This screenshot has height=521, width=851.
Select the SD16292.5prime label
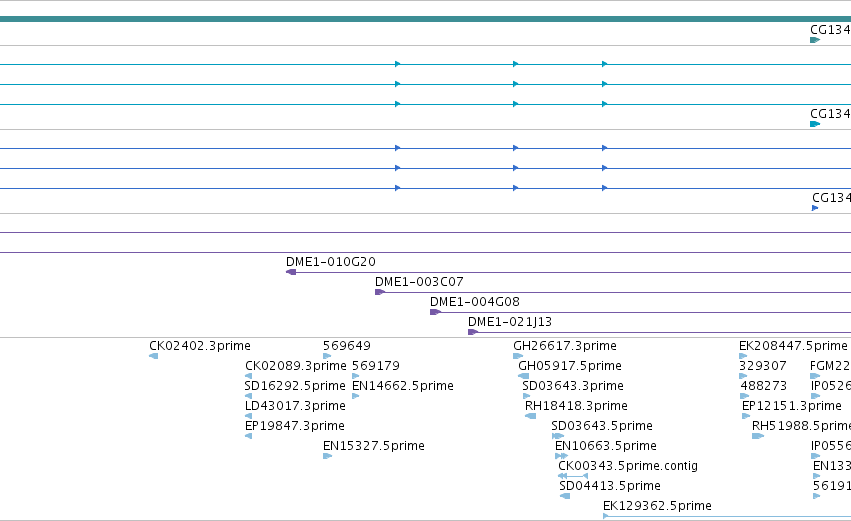click(x=295, y=386)
